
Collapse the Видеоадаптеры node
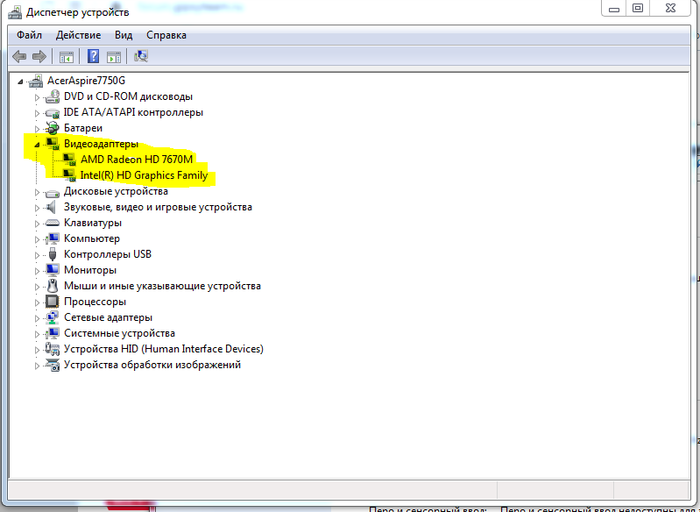37,145
